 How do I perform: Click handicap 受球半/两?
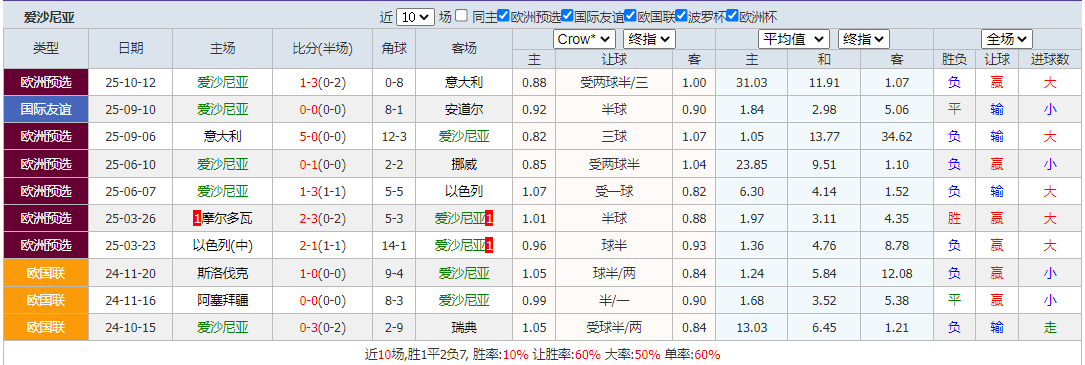coord(614,327)
